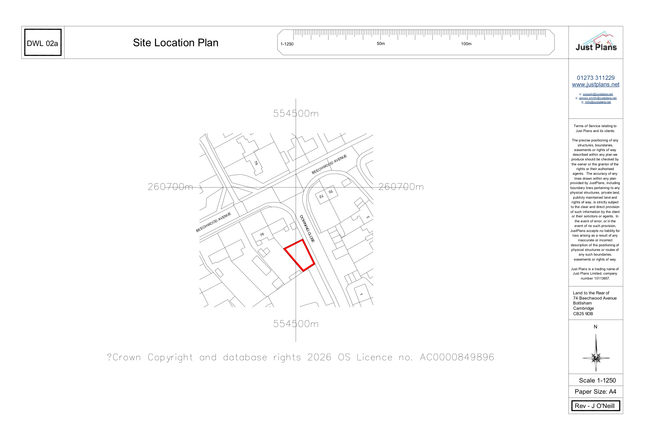Click the '1-1250' label on scale bar
645x430 pixels.
(287, 44)
